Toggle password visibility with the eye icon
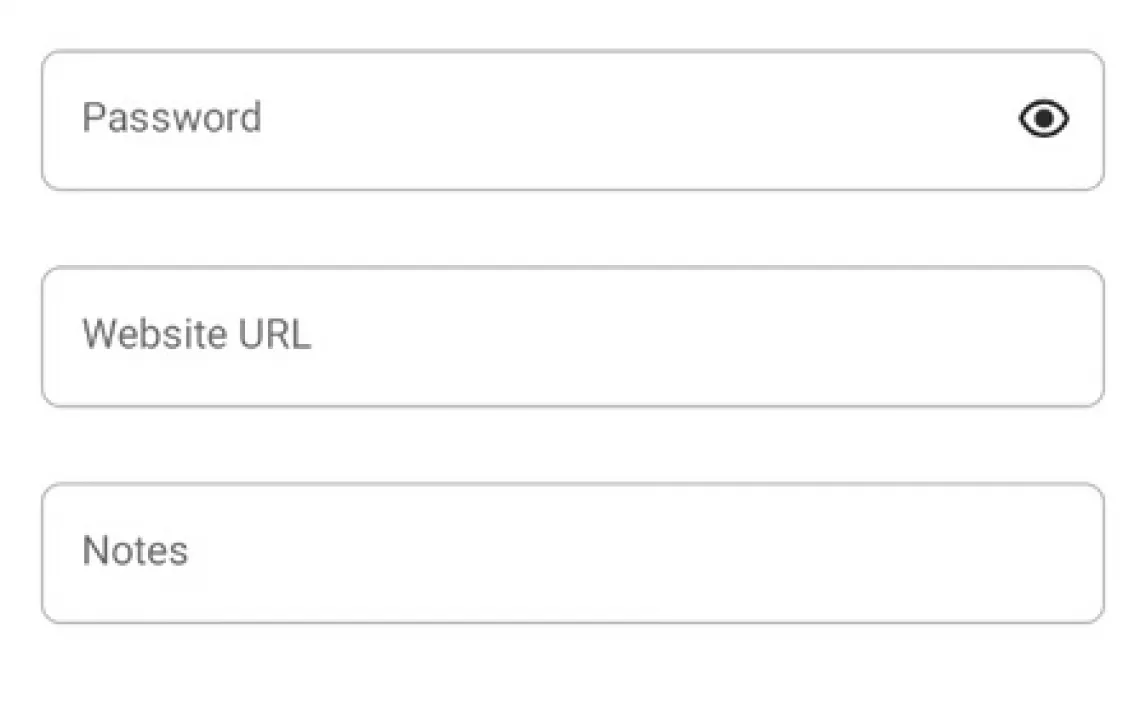Image resolution: width=1146 pixels, height=716 pixels. pyautogui.click(x=1044, y=119)
